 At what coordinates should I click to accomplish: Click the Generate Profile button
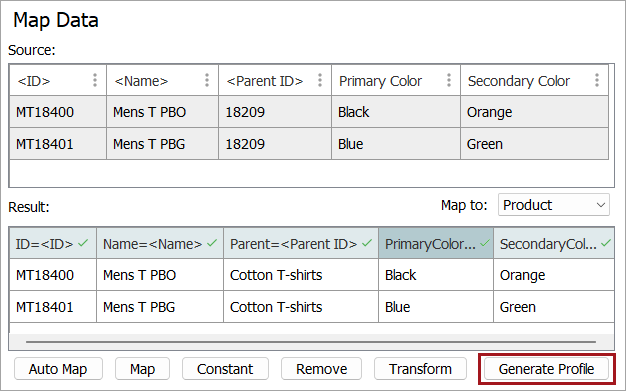point(546,369)
